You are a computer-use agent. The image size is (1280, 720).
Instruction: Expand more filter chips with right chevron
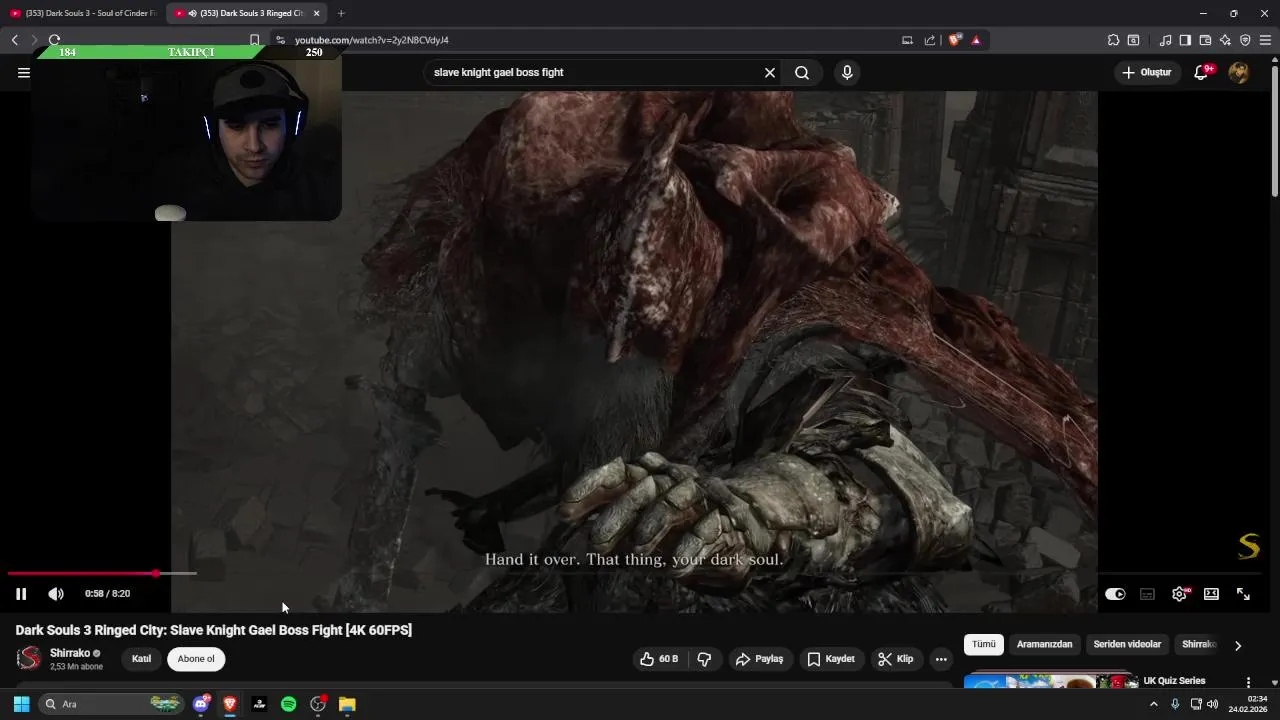pos(1238,645)
